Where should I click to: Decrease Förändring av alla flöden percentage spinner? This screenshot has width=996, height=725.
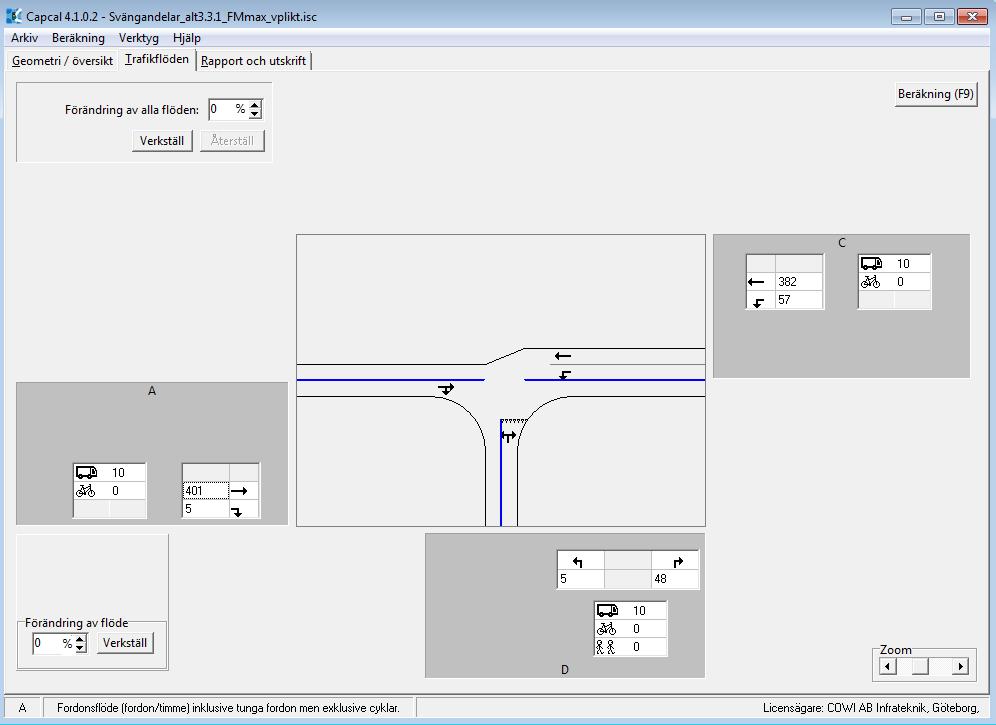point(255,114)
